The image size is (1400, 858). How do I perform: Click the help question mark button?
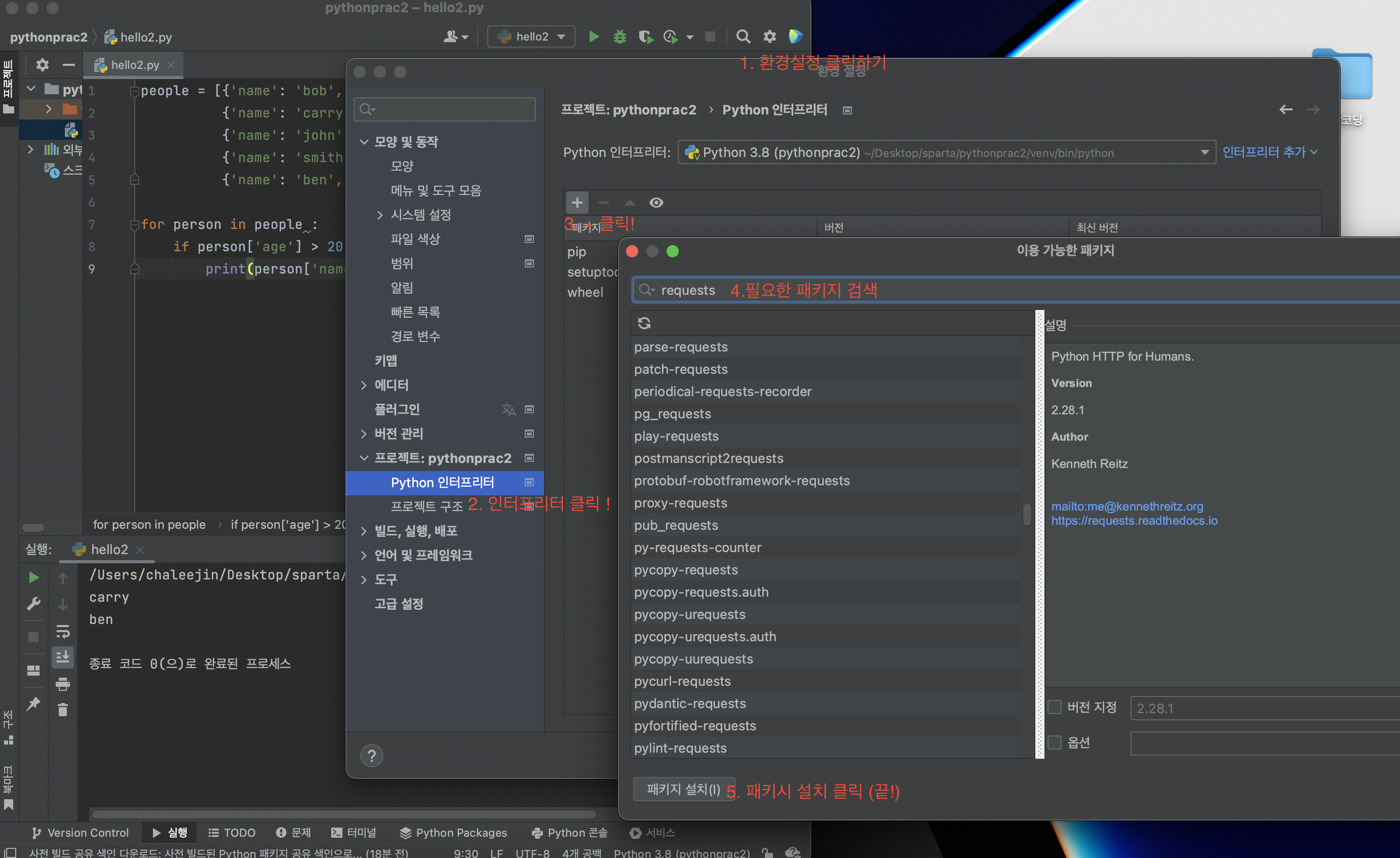372,756
